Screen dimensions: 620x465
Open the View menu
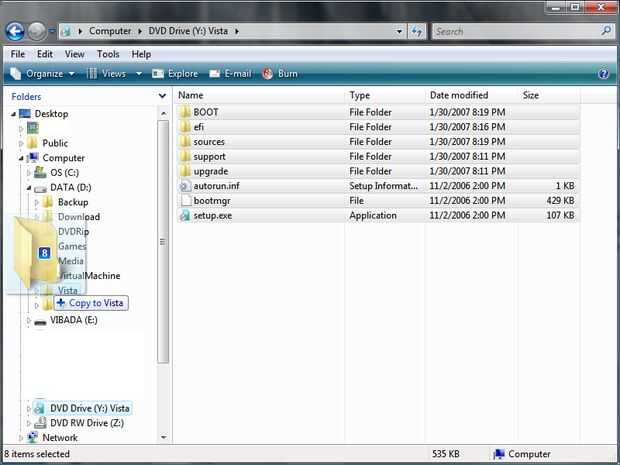click(74, 54)
